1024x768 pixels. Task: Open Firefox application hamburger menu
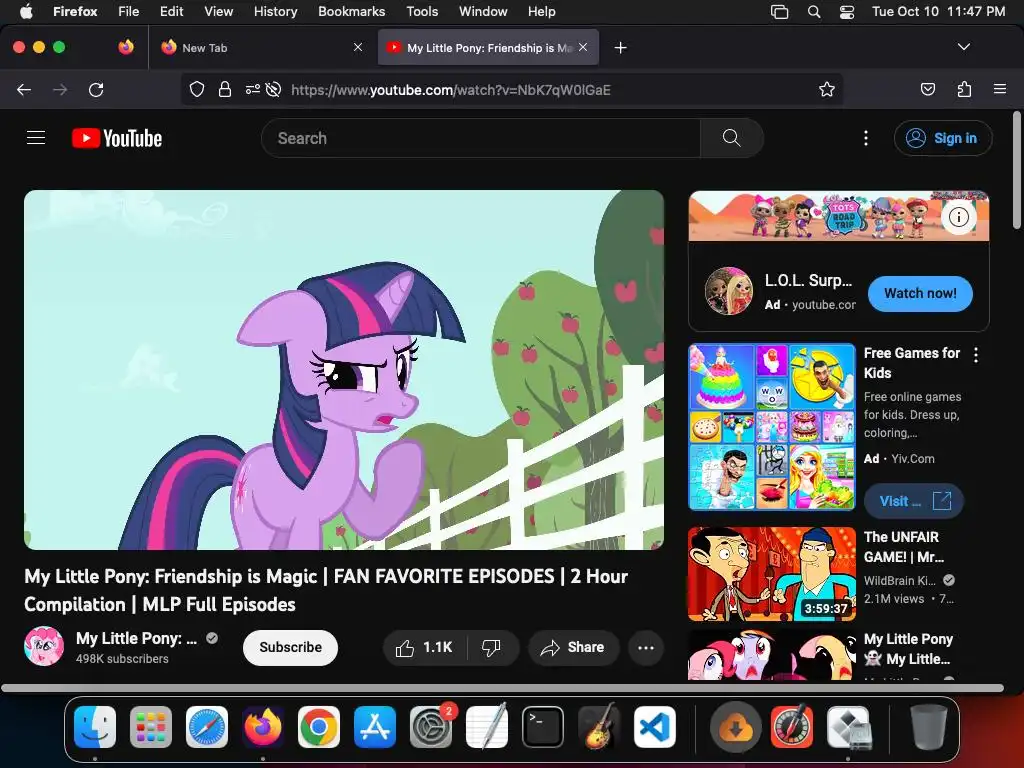pyautogui.click(x=1000, y=89)
